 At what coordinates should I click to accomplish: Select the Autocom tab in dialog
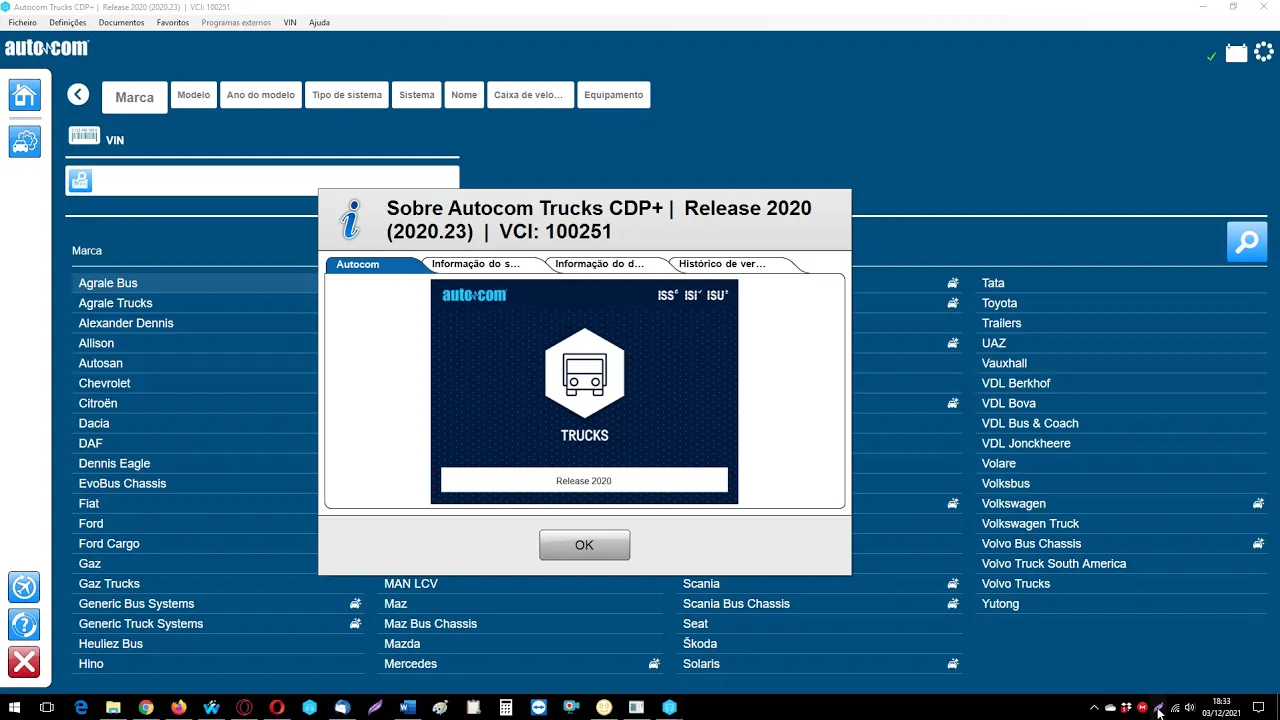pos(373,264)
